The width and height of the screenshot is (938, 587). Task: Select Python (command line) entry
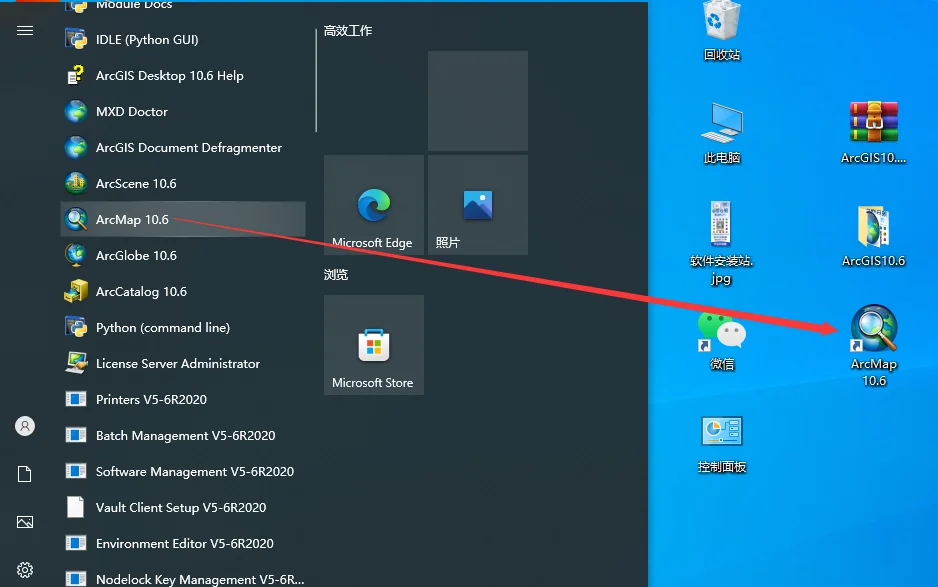point(183,327)
